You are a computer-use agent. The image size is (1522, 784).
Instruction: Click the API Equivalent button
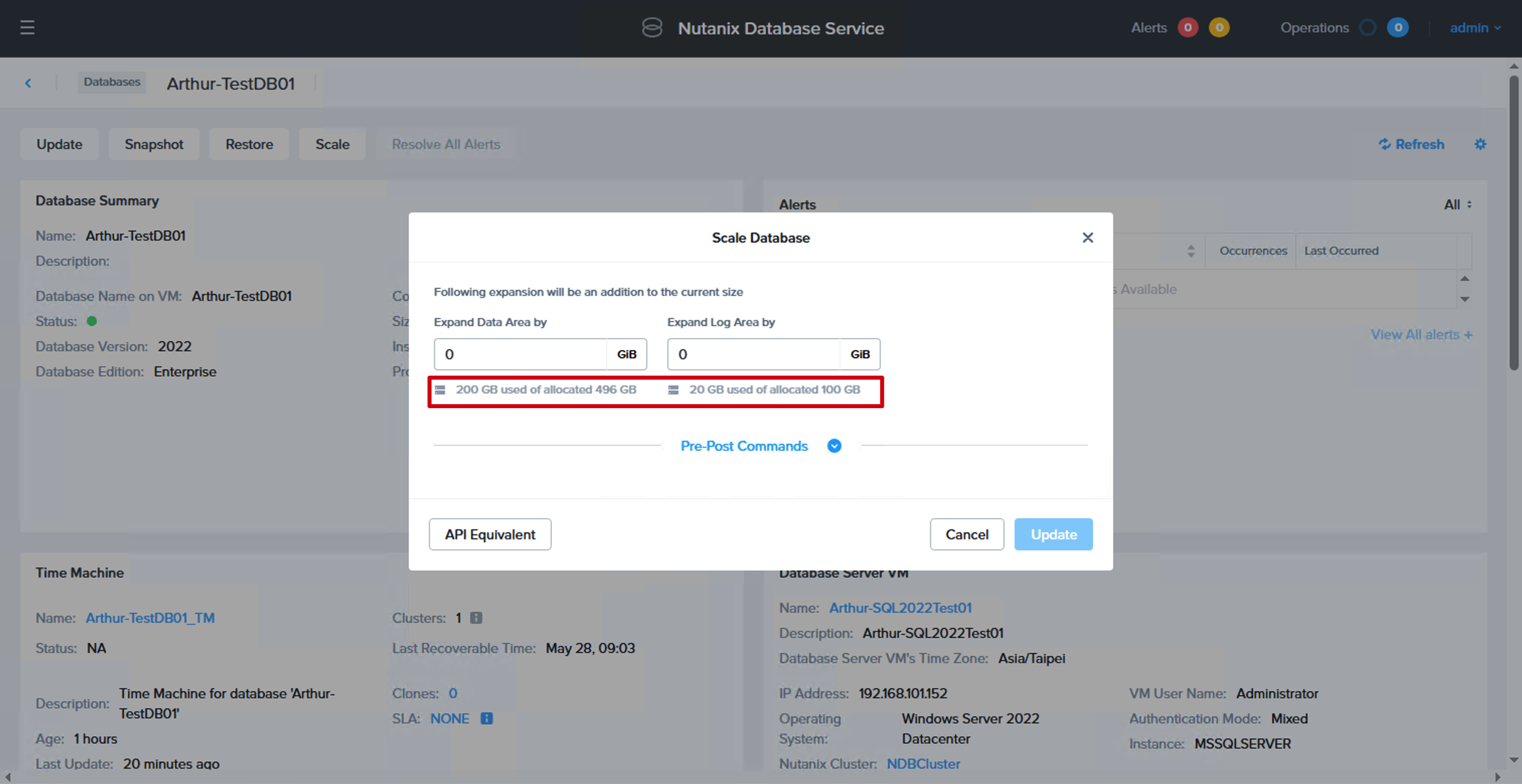[490, 535]
